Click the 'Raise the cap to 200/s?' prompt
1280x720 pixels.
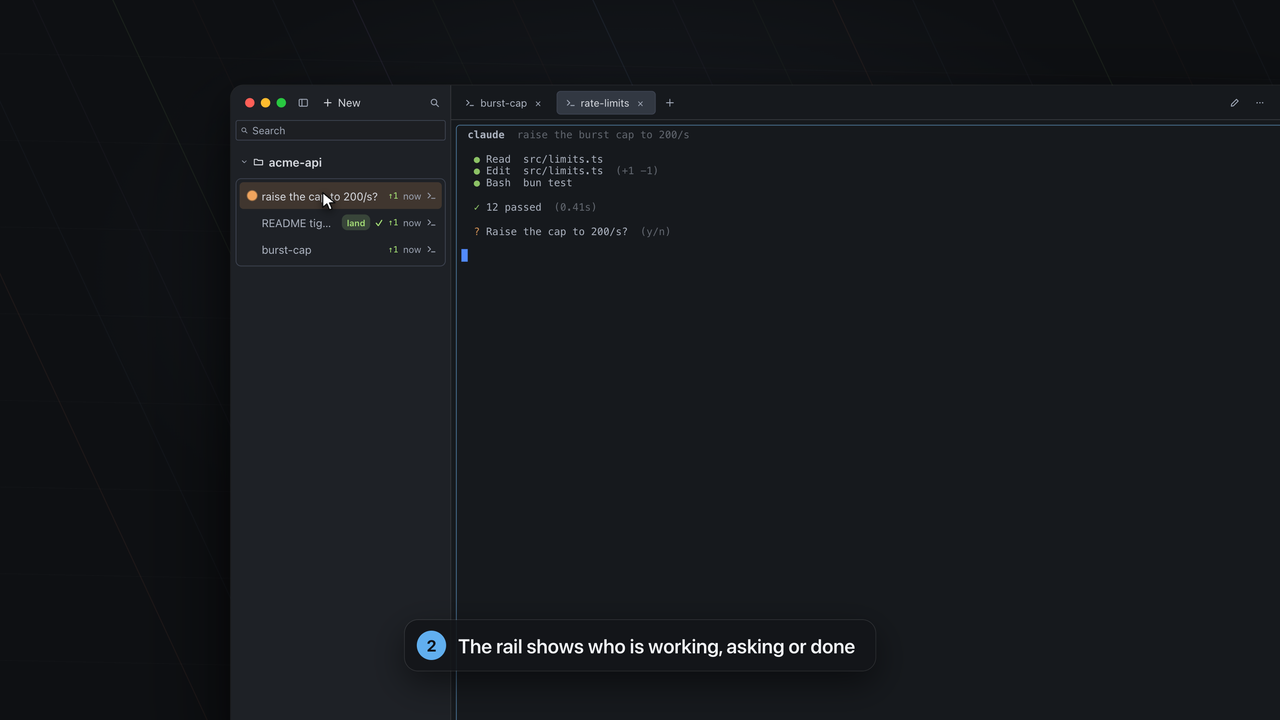coord(571,231)
